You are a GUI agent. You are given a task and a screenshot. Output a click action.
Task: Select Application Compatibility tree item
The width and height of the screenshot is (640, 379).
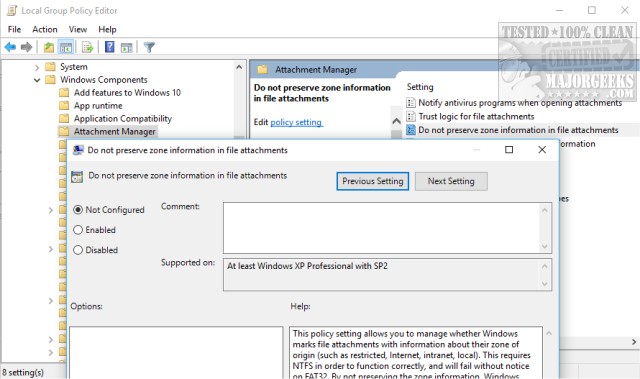point(123,119)
